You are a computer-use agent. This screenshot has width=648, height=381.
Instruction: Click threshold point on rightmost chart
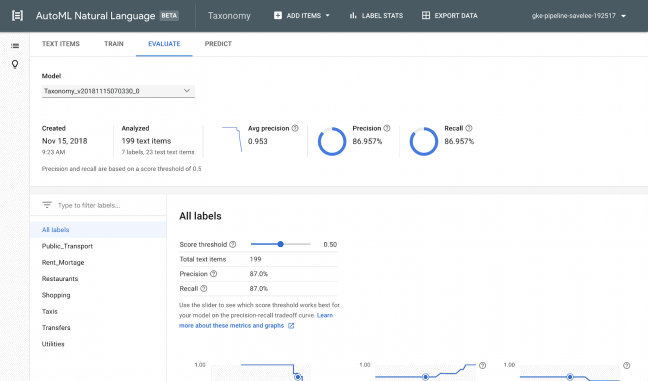coord(570,377)
